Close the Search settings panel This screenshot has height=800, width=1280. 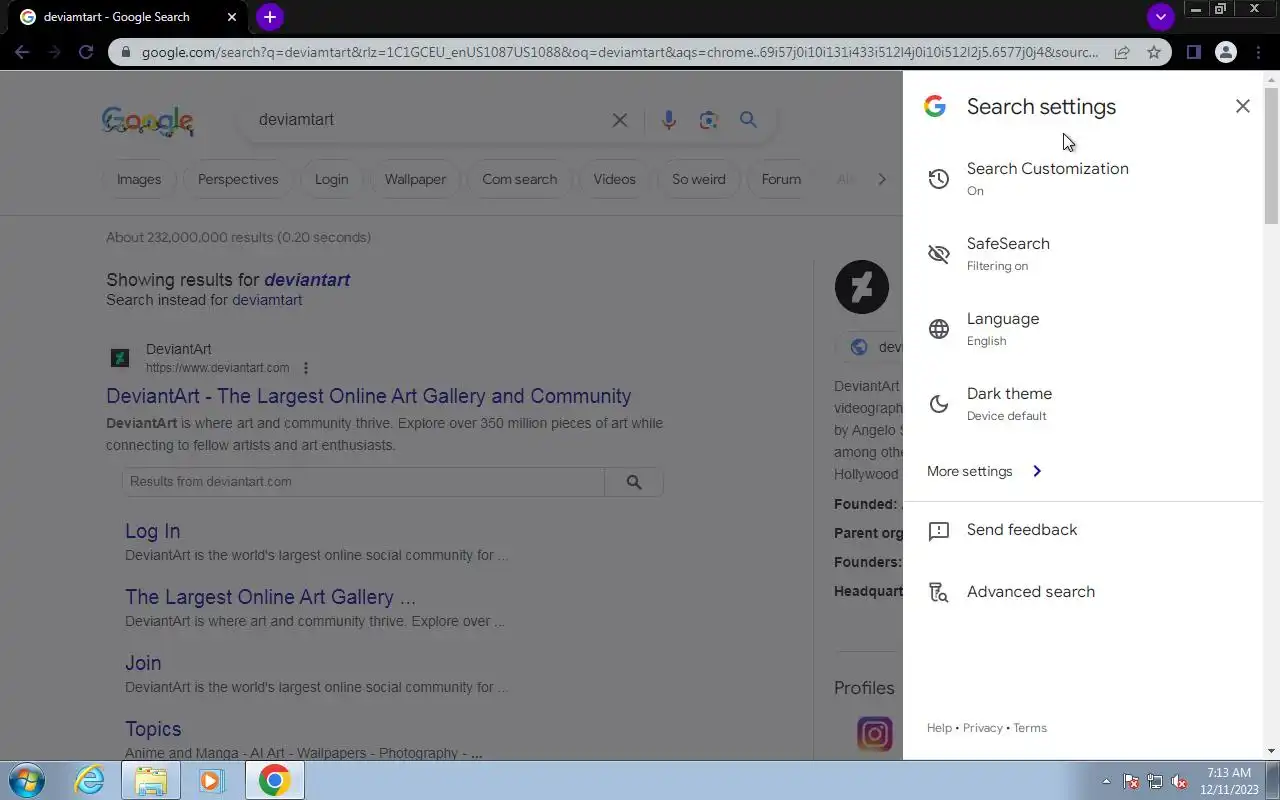pyautogui.click(x=1242, y=106)
